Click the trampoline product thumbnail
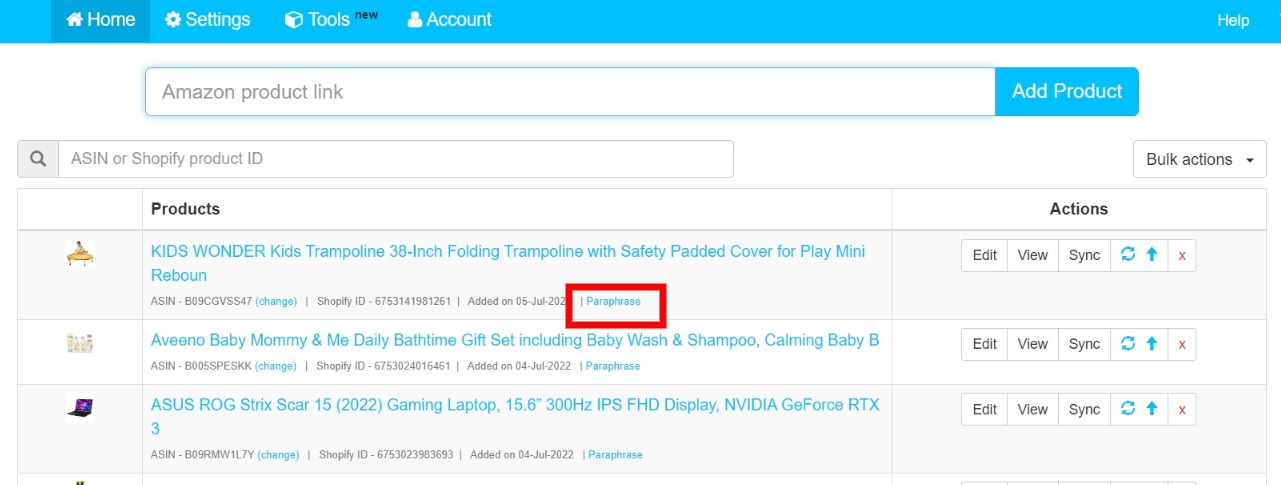1281x485 pixels. [80, 254]
